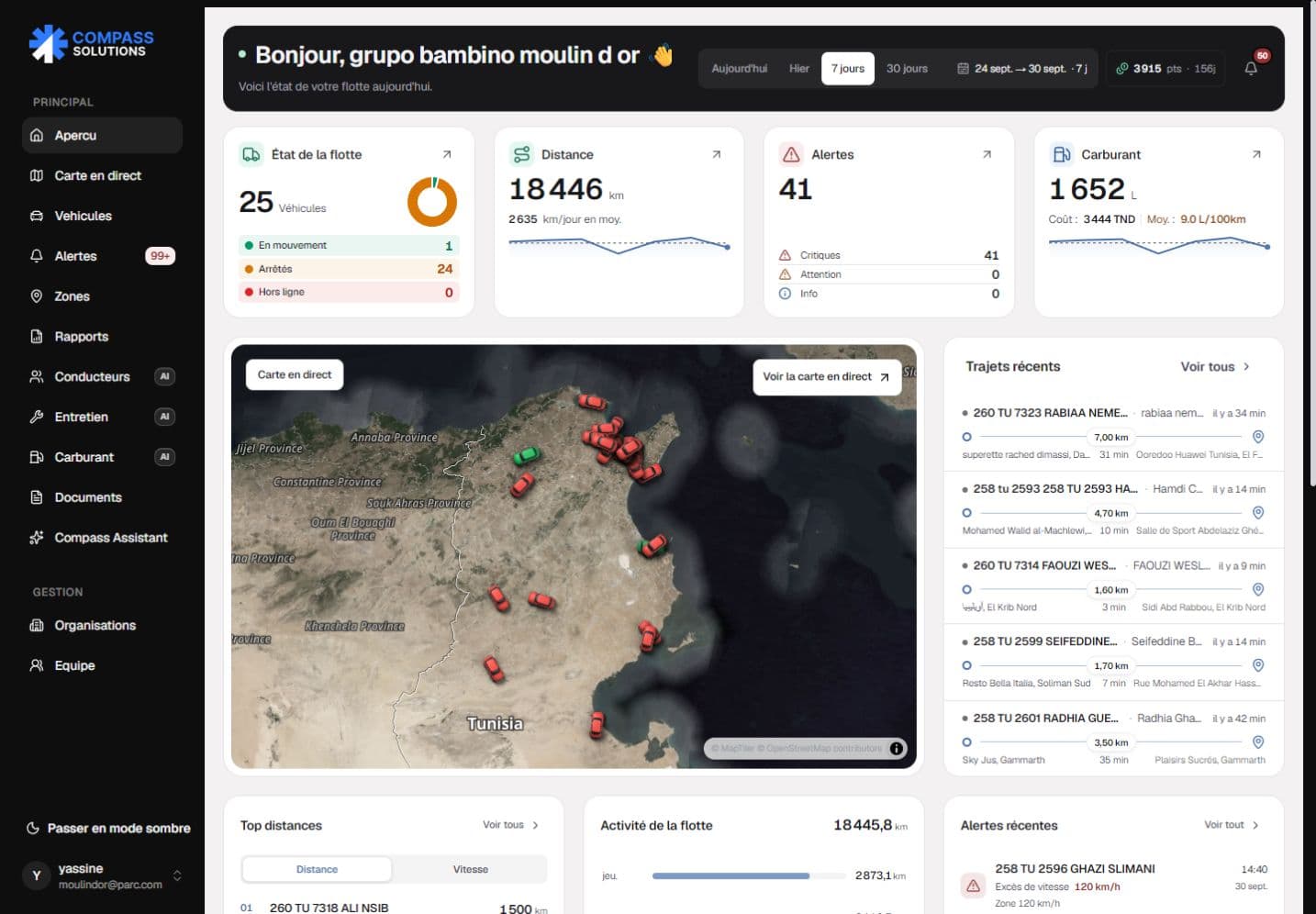Viewport: 1316px width, 914px height.
Task: Click the map info icon
Action: click(x=897, y=748)
